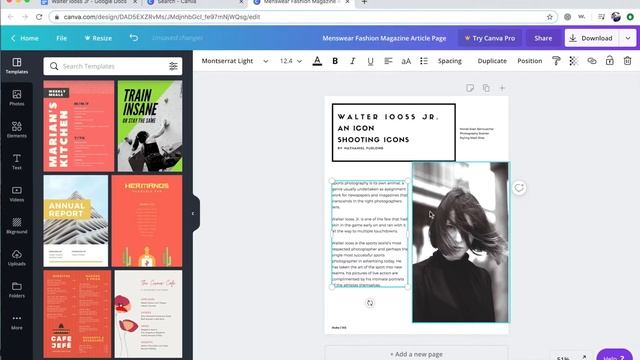
Task: Click the delete trash icon
Action: tap(627, 61)
